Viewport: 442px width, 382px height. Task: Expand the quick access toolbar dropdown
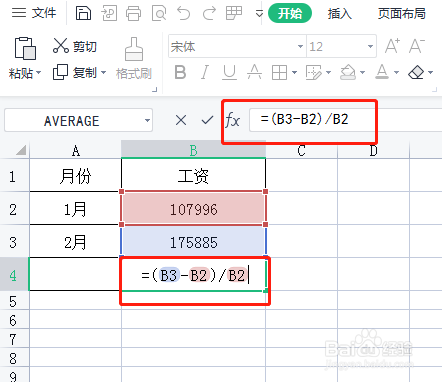coord(259,14)
